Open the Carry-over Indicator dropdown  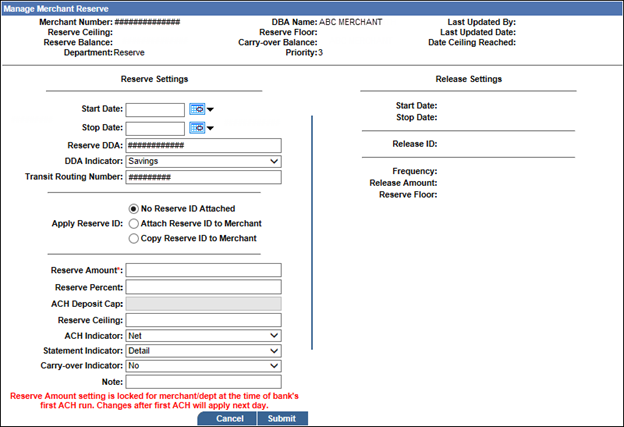coord(203,366)
